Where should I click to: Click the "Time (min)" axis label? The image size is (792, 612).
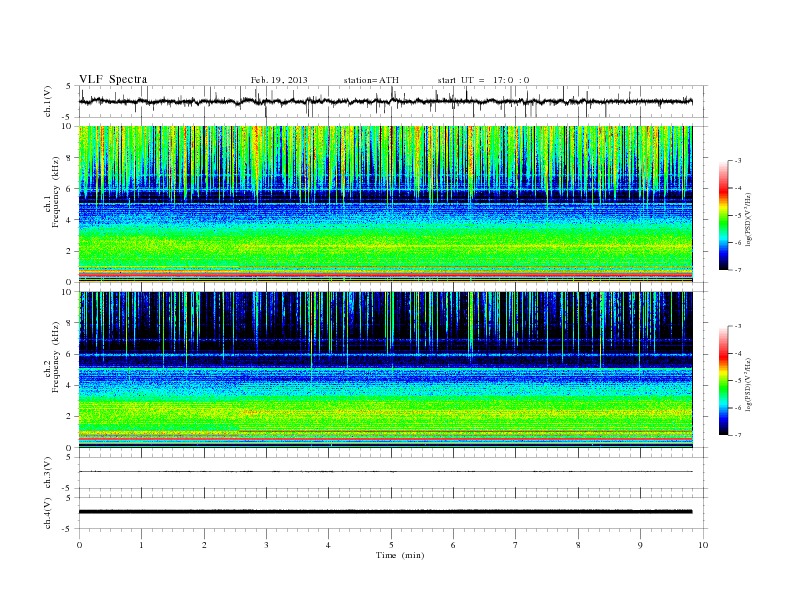[400, 555]
